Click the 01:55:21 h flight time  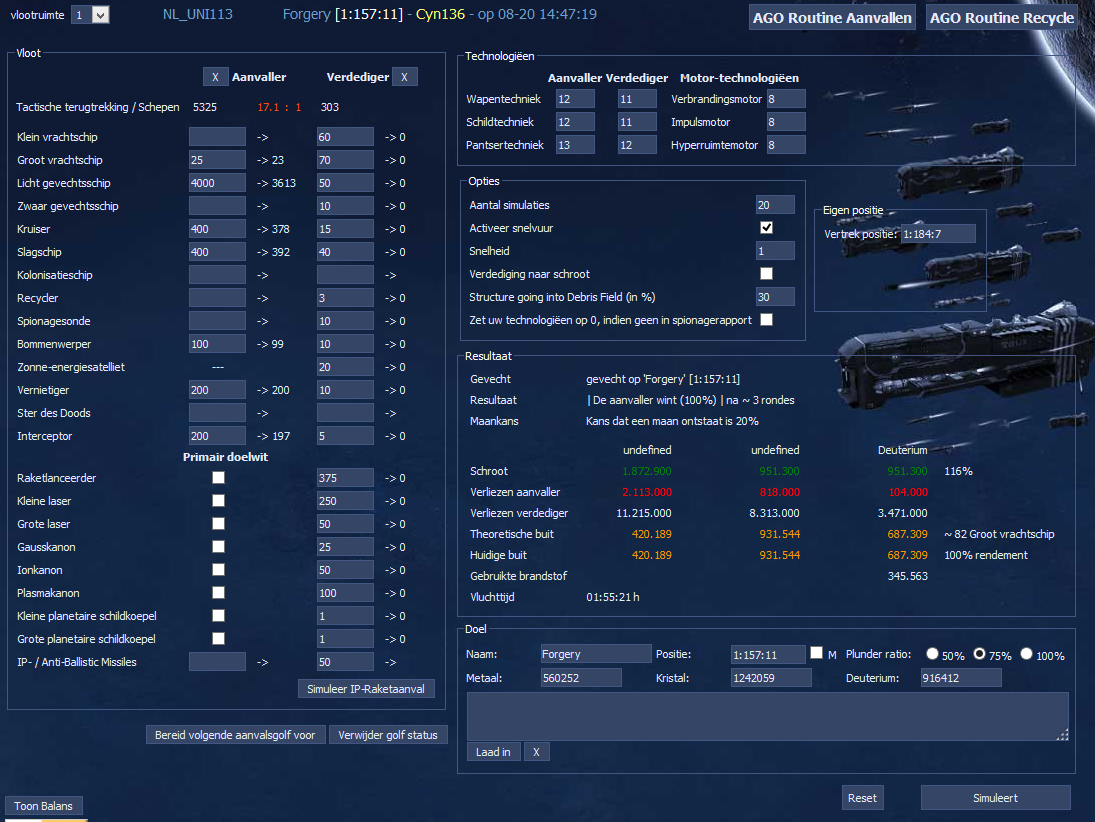pos(612,597)
